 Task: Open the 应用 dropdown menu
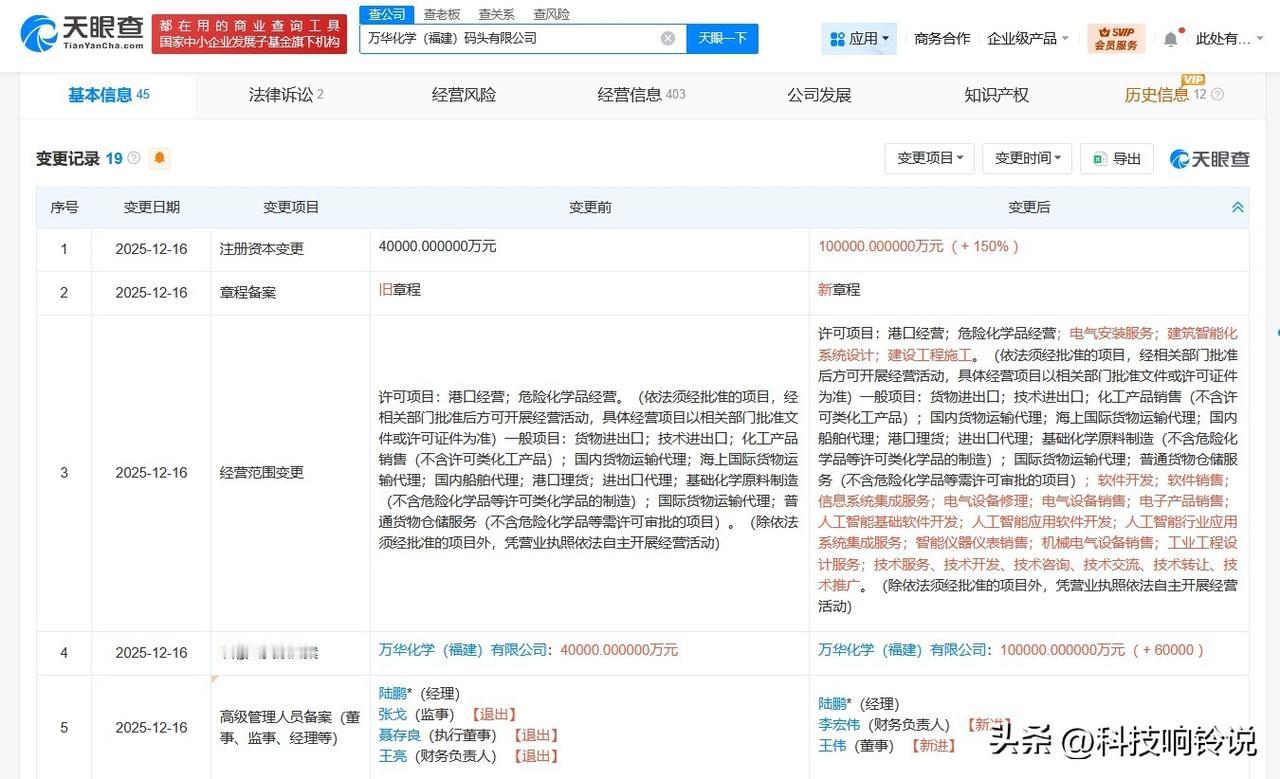(859, 39)
